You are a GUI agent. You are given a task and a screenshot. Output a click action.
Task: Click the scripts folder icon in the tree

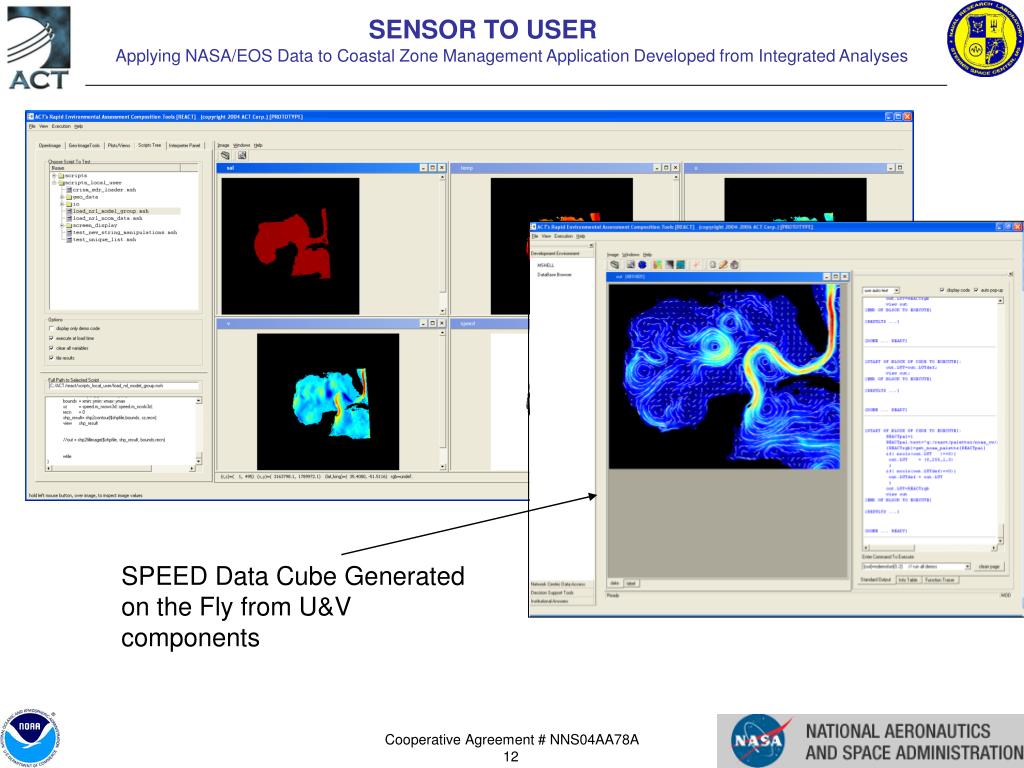(x=61, y=176)
